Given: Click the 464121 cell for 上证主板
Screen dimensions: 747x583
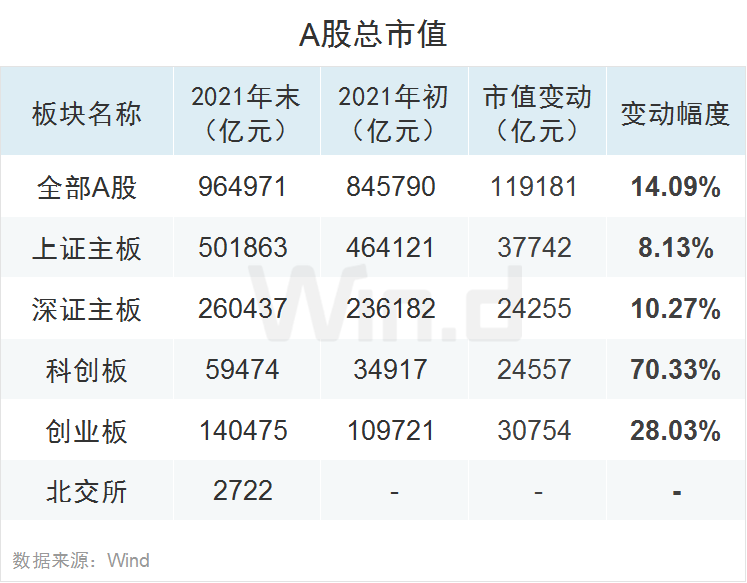Looking at the screenshot, I should click(393, 248).
